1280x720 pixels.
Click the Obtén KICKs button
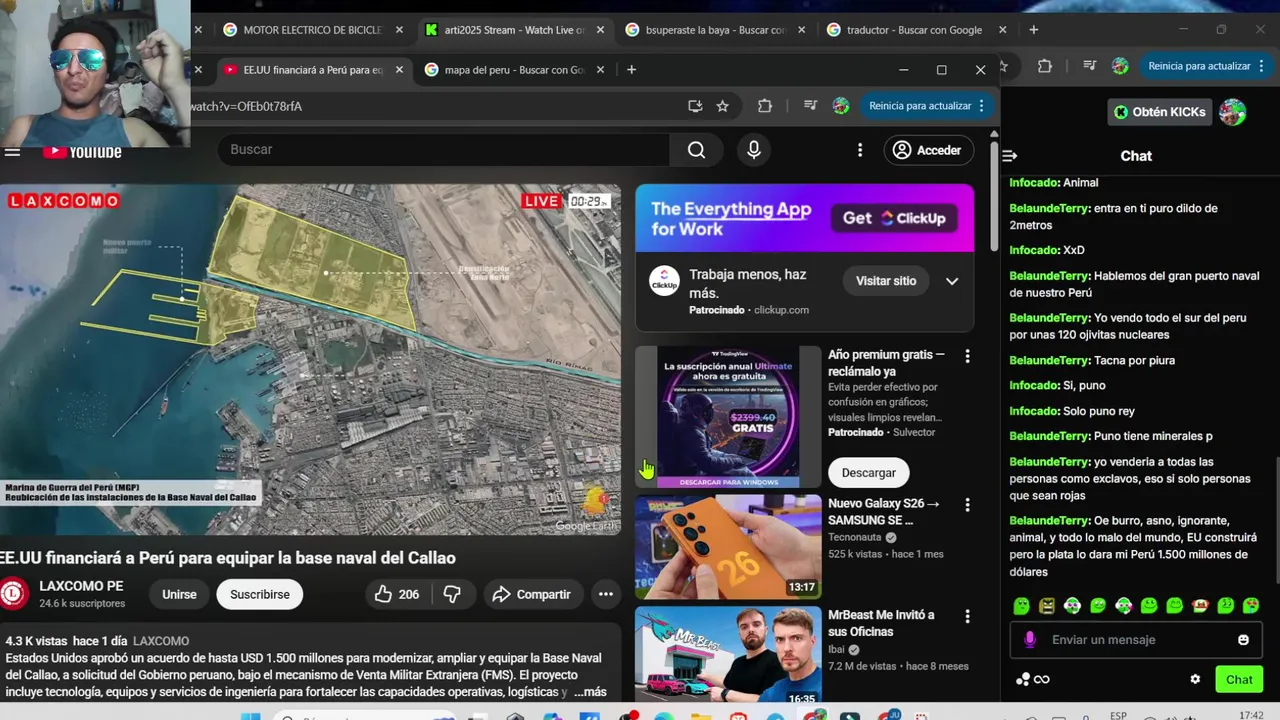[1159, 112]
